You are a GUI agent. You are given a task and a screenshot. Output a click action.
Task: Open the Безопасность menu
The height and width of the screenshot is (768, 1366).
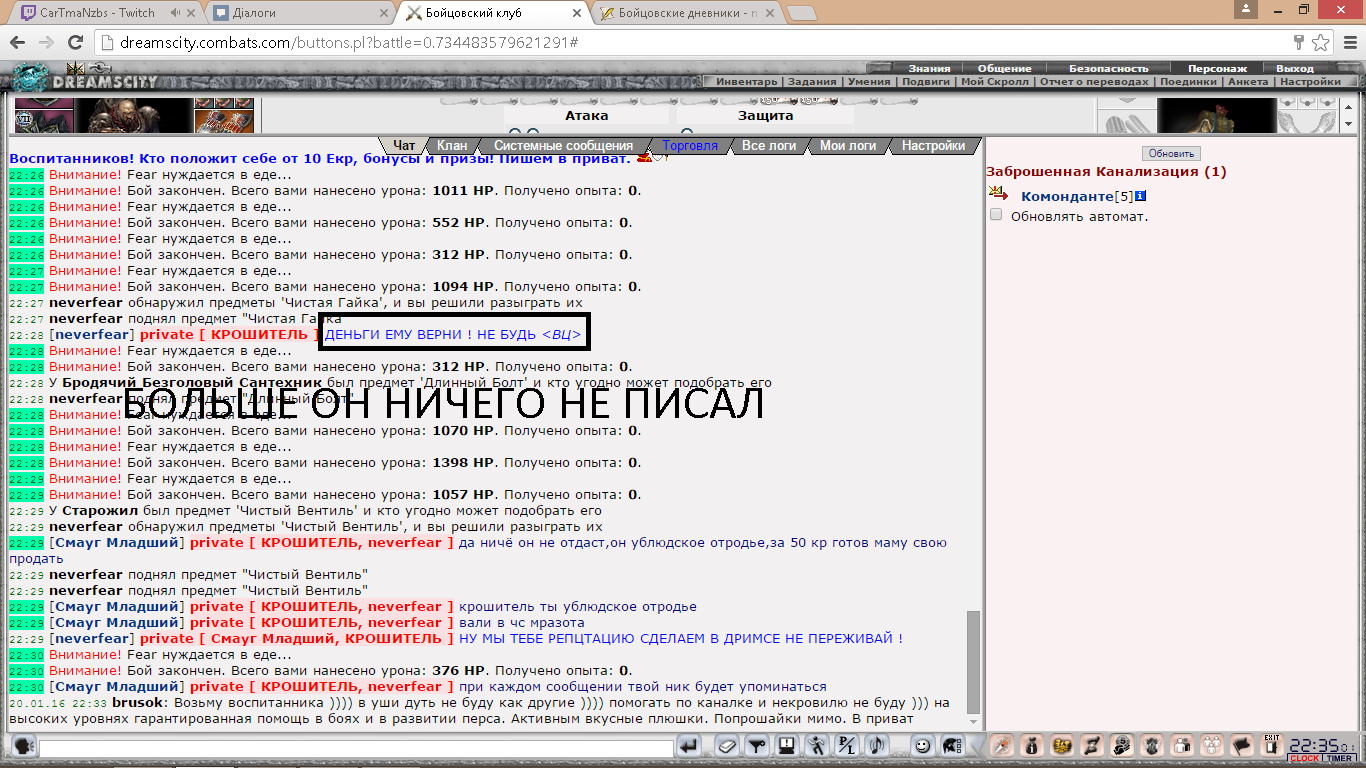point(1107,69)
